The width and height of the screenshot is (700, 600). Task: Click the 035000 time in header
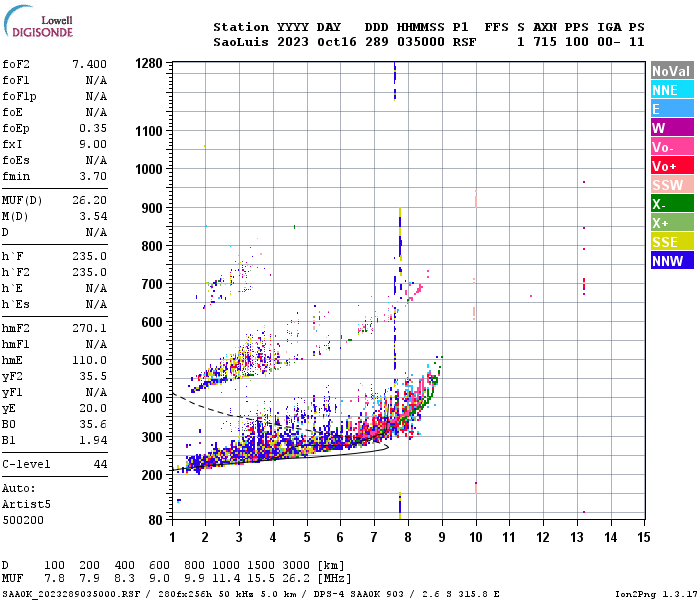pos(421,42)
